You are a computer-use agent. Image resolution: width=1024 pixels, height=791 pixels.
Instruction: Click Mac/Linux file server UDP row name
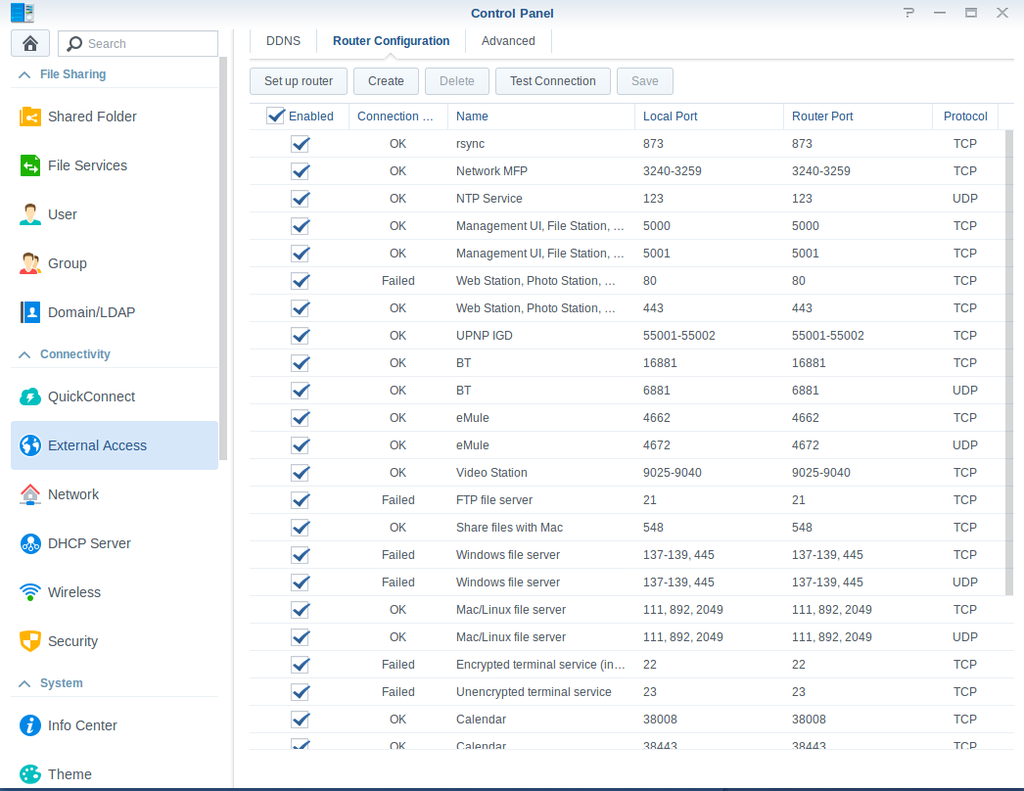511,638
